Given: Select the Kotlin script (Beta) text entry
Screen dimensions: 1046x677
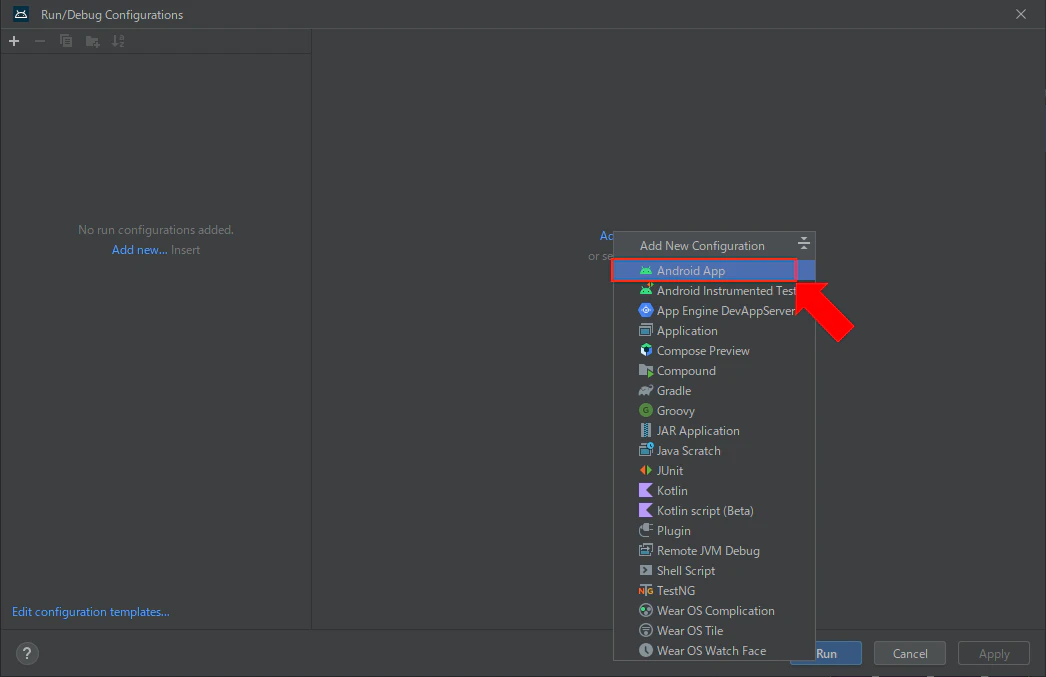Looking at the screenshot, I should [x=705, y=511].
